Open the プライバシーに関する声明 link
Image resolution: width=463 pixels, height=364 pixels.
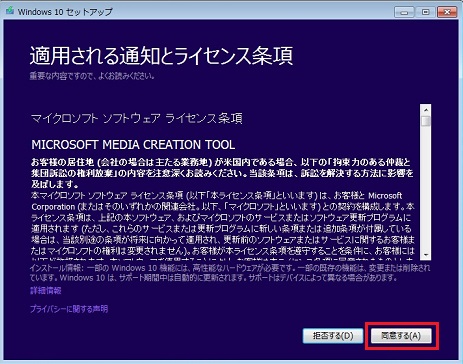click(x=69, y=309)
